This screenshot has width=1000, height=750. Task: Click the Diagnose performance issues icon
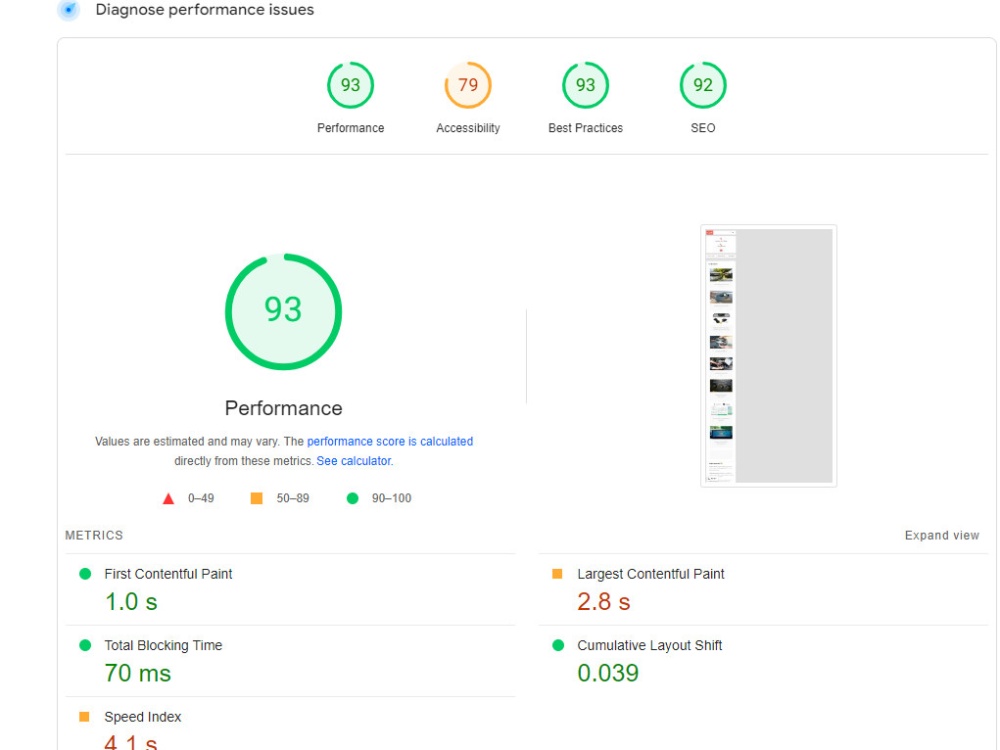(68, 10)
